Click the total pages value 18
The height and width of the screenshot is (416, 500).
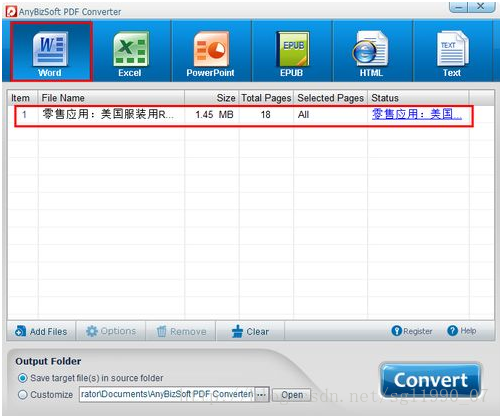pos(266,115)
